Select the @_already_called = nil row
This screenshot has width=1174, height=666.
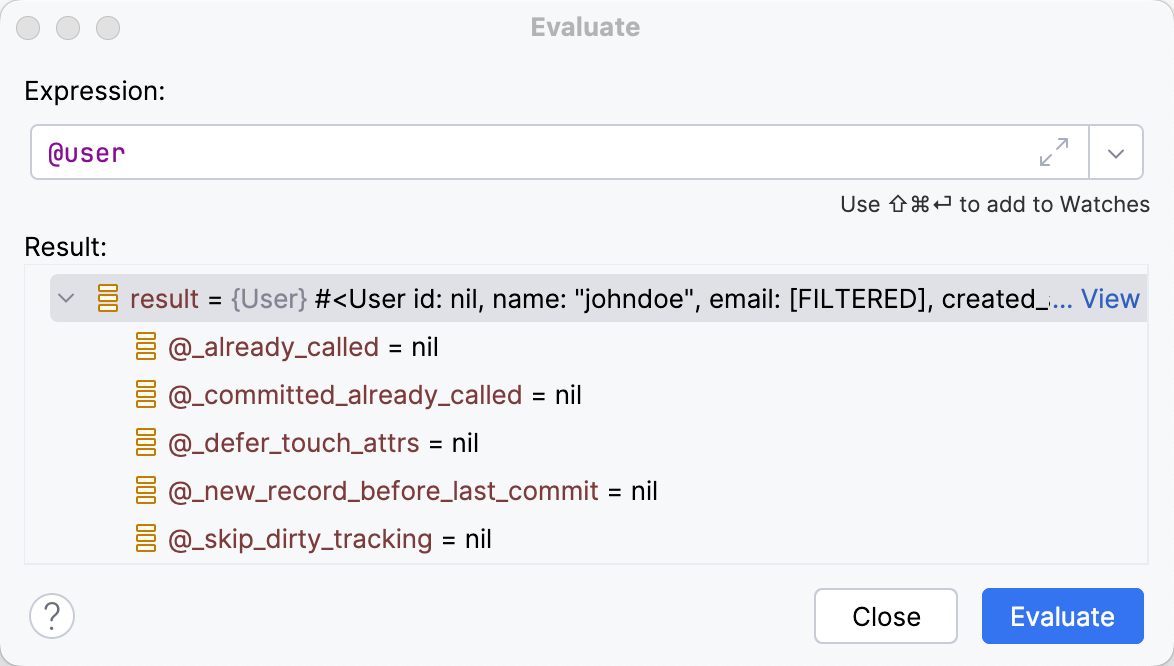click(x=304, y=347)
